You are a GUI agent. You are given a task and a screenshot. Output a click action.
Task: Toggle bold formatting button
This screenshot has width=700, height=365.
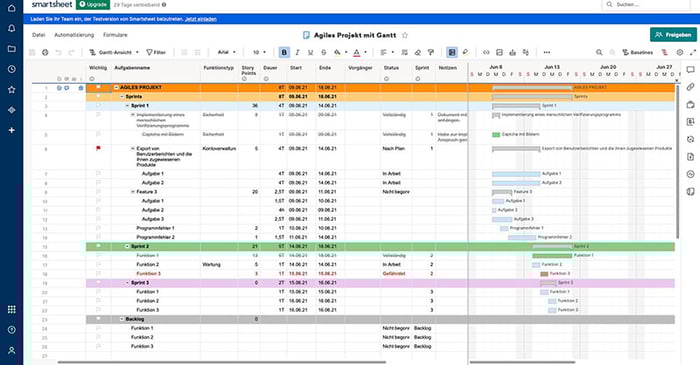coord(284,52)
